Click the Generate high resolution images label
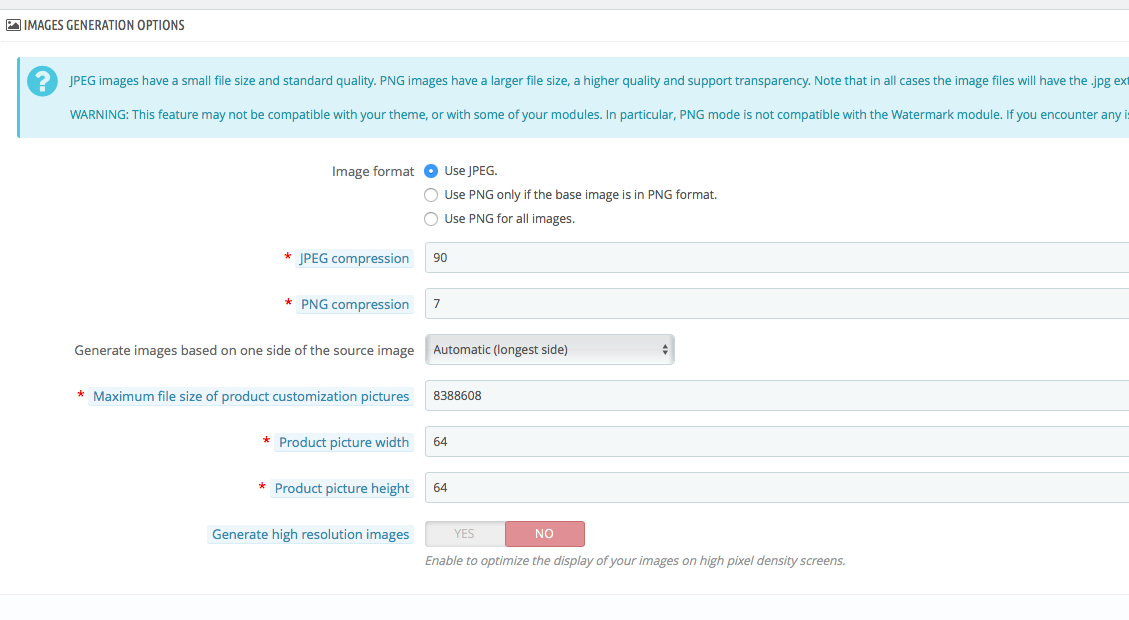 (310, 535)
